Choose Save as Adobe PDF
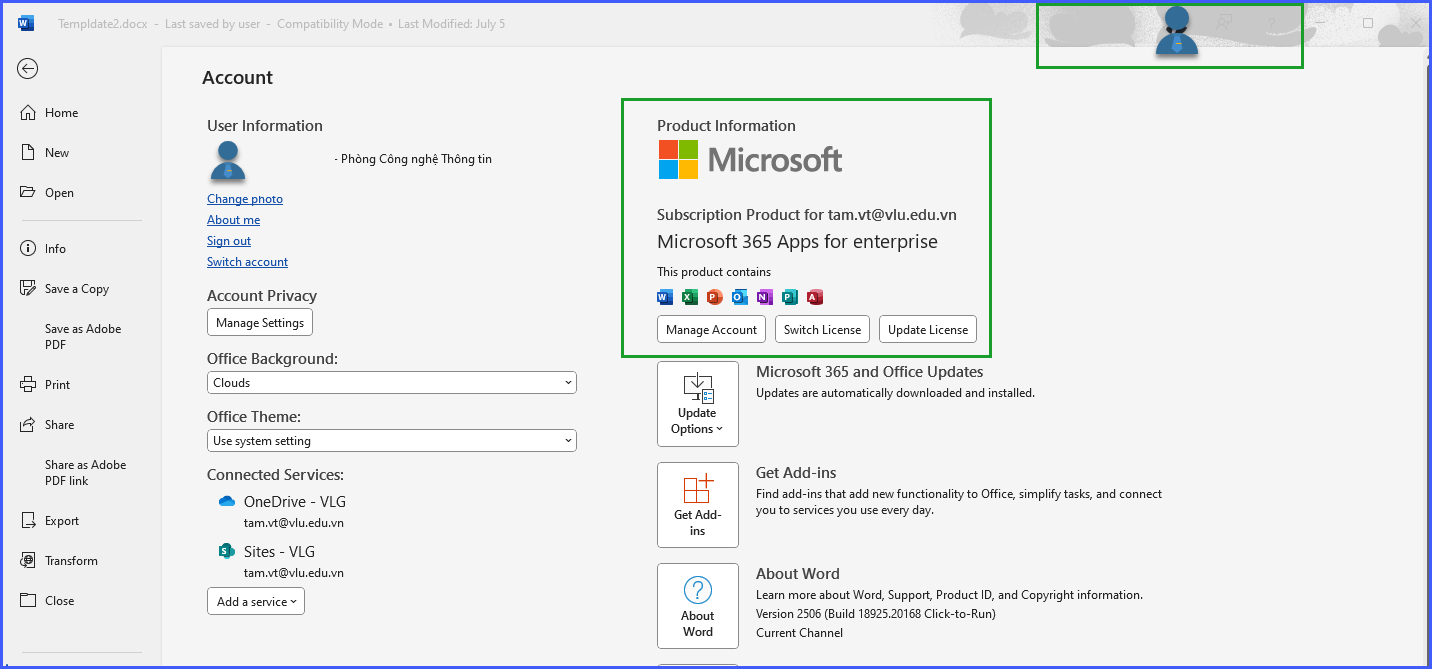This screenshot has height=669, width=1432. 83,337
